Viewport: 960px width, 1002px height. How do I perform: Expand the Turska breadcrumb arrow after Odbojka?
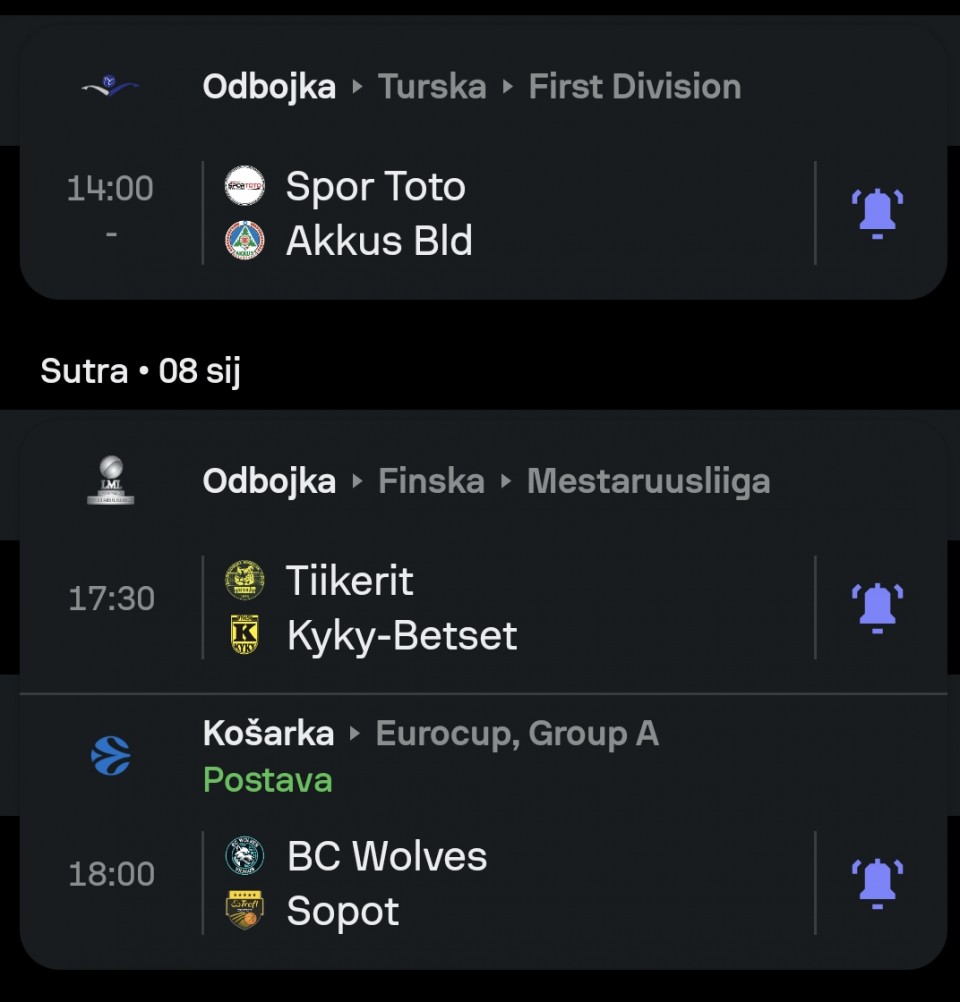[358, 87]
